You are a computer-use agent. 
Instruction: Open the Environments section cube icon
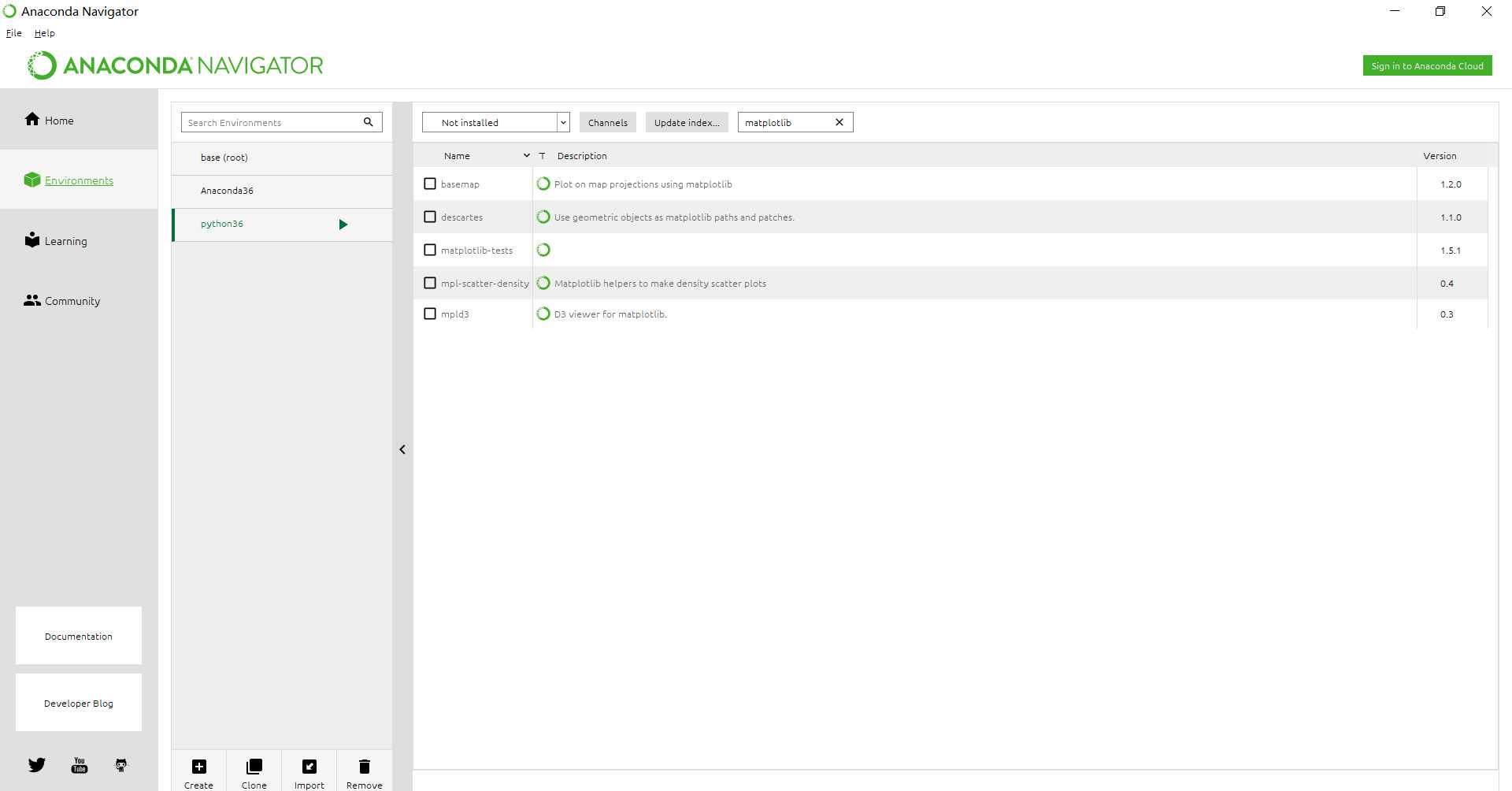click(x=32, y=180)
